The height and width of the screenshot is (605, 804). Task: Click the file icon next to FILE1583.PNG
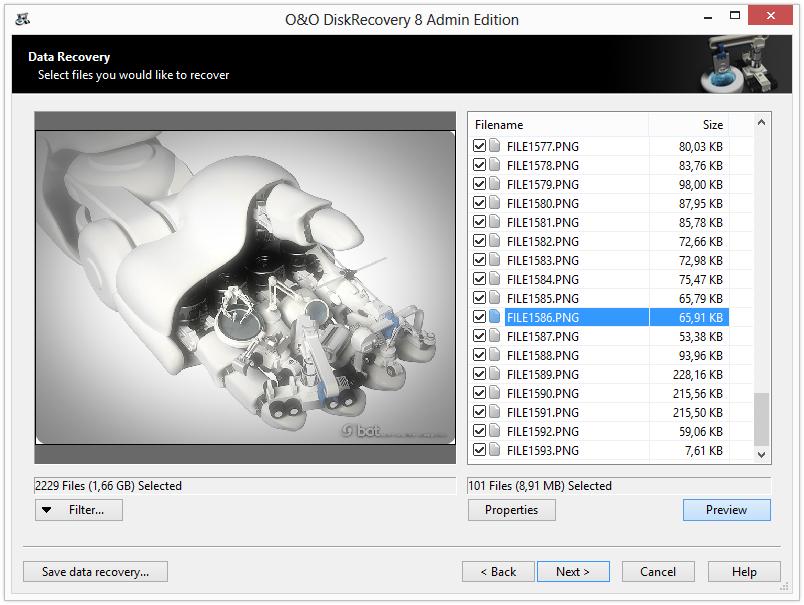point(495,259)
